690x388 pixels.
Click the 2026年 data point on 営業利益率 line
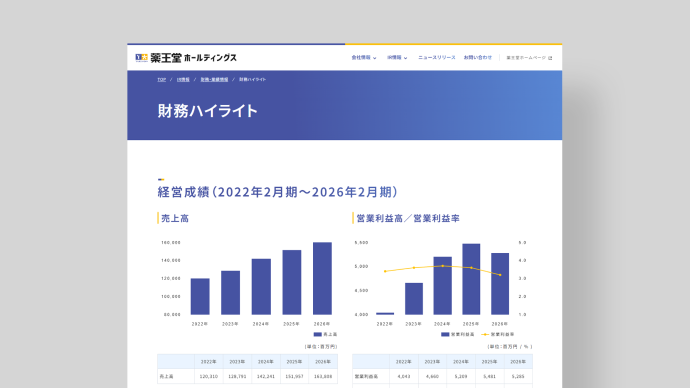[500, 275]
